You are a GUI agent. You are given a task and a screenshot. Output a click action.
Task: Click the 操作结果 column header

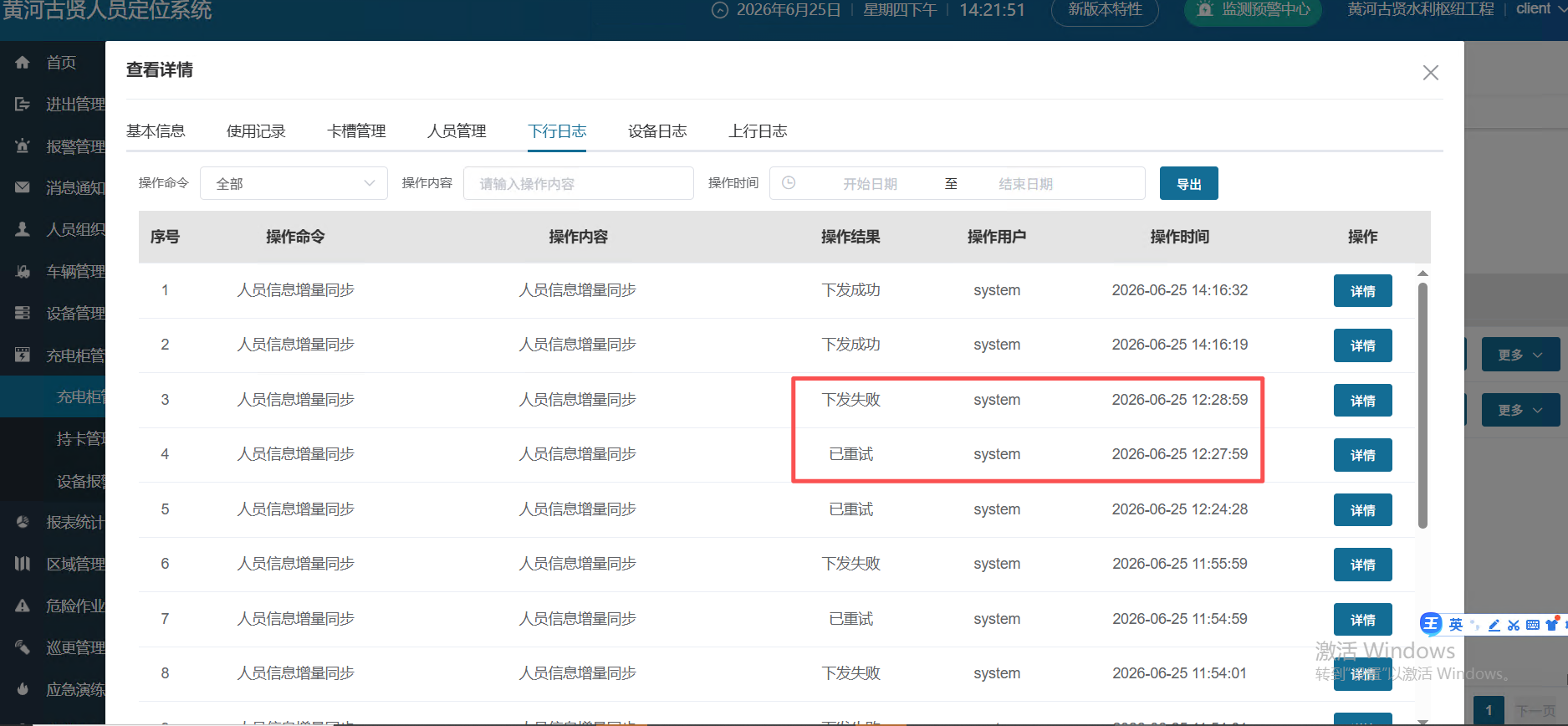point(850,237)
